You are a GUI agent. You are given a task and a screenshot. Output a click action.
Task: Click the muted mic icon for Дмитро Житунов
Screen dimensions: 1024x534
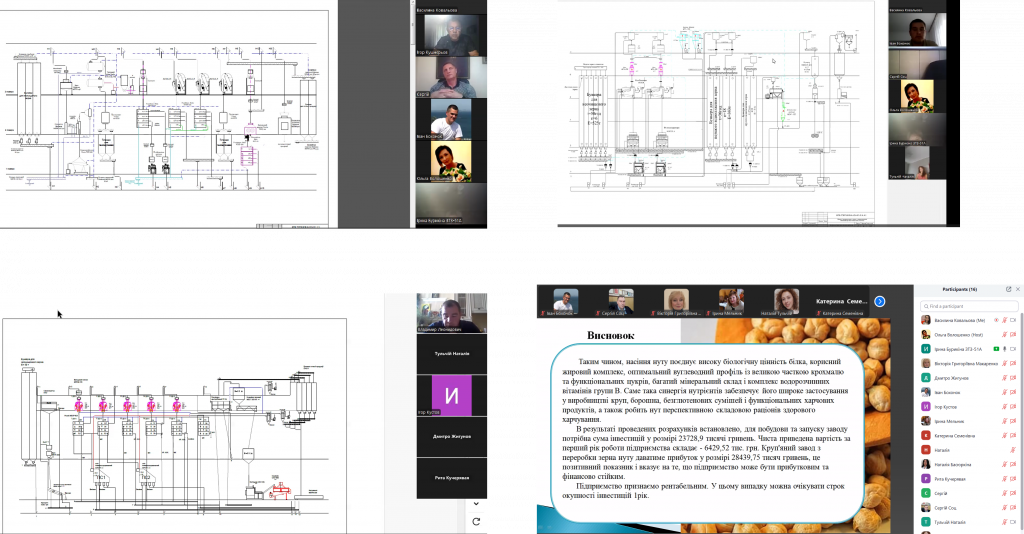pos(1004,378)
